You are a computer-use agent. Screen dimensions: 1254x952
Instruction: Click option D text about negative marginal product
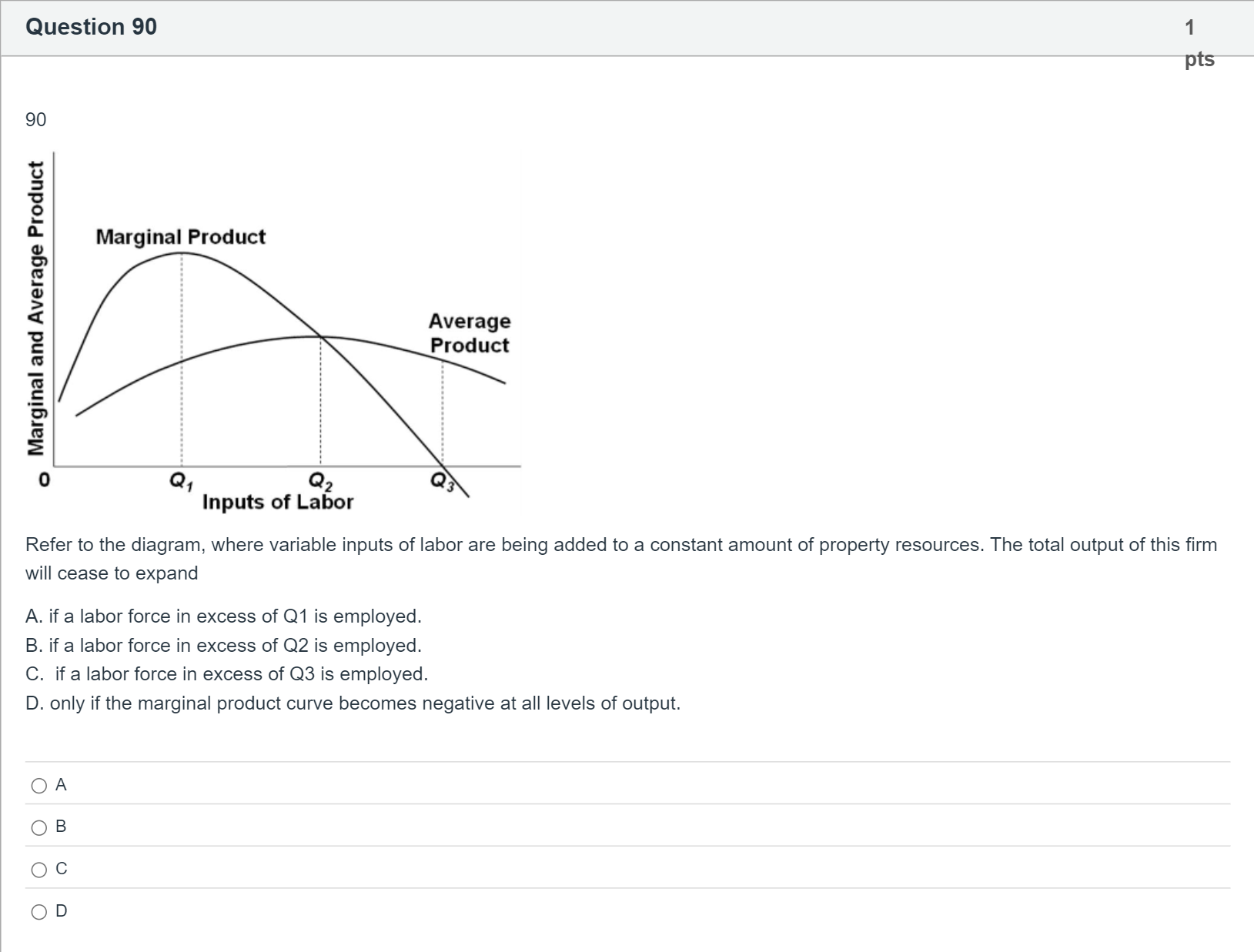[353, 703]
